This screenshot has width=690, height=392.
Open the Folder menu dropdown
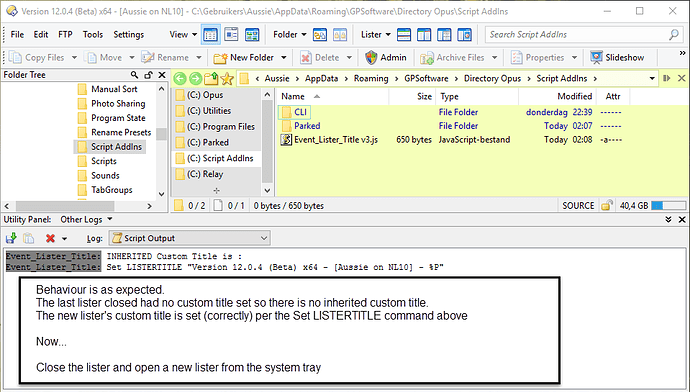(x=290, y=34)
